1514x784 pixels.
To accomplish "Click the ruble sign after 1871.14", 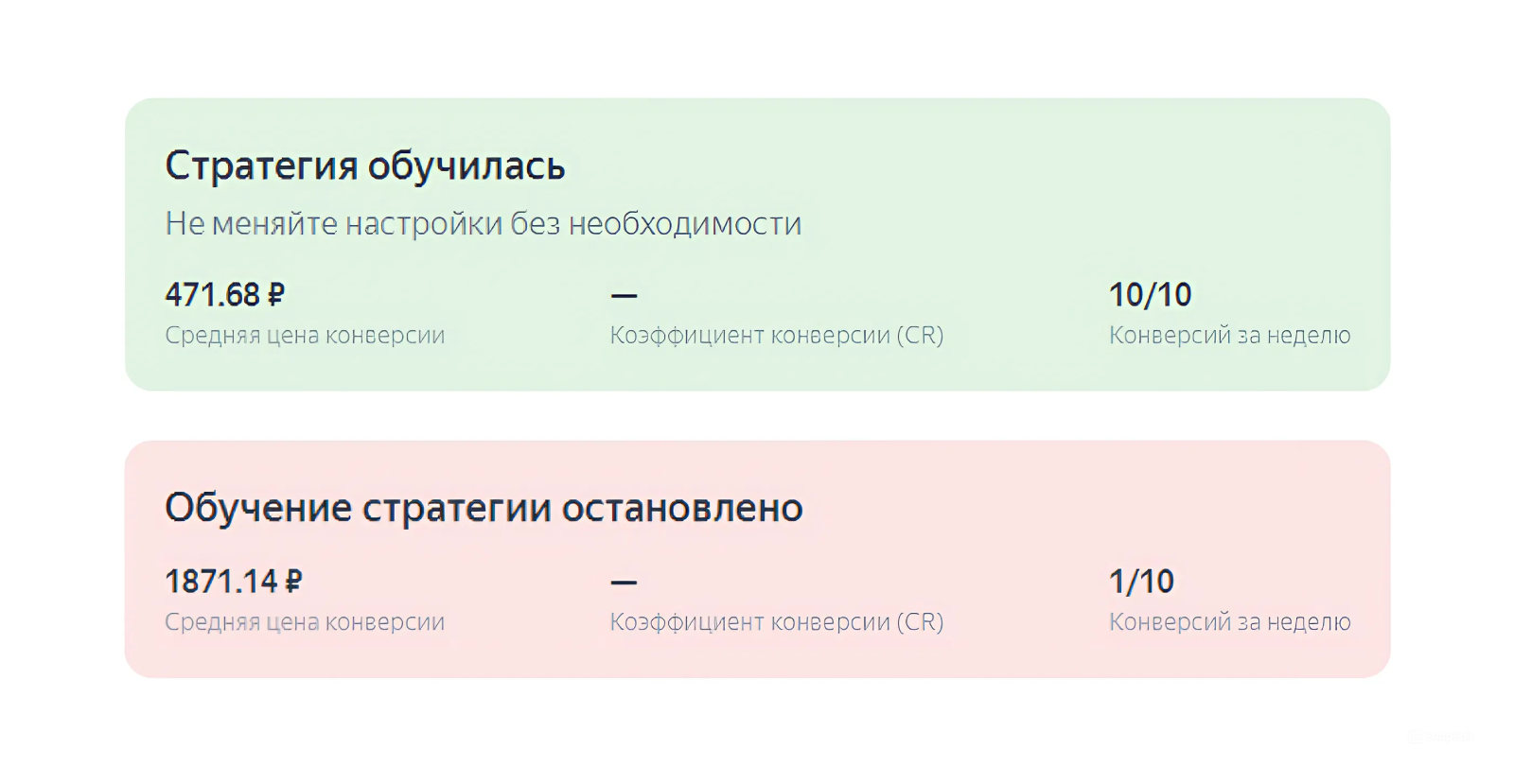I will pos(293,582).
